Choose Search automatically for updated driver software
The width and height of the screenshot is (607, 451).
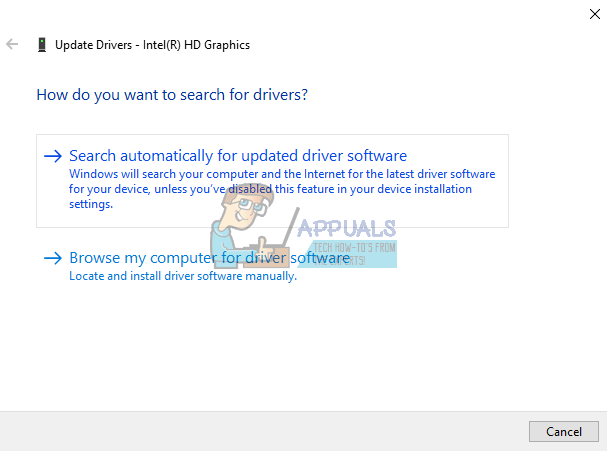coord(272,181)
